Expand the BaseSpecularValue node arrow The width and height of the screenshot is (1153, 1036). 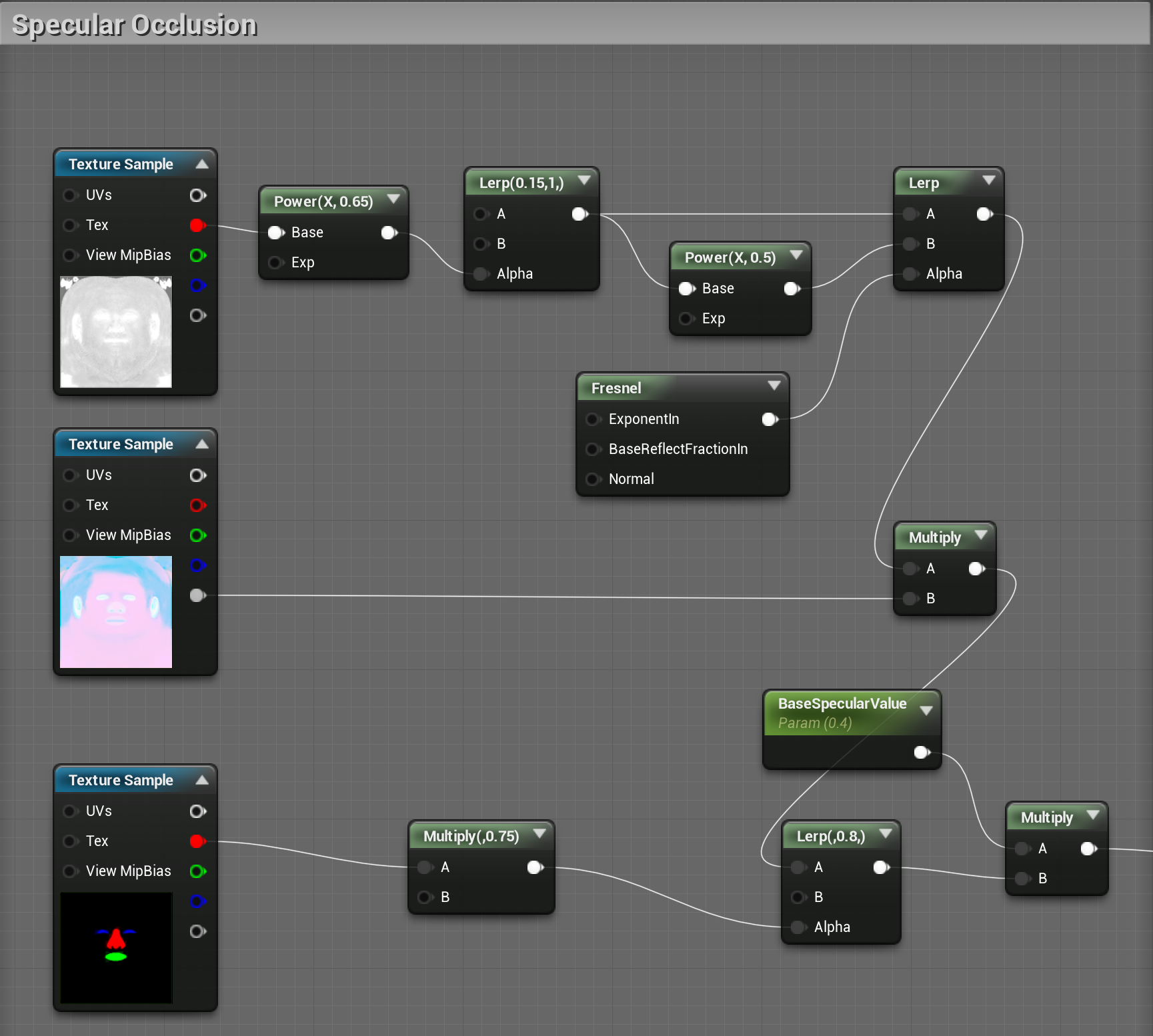click(x=926, y=711)
